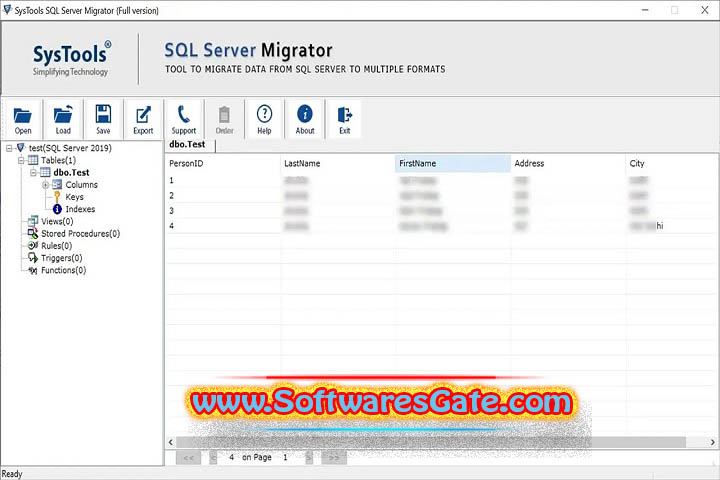Click the SysTools shield icon in title bar
Viewport: 720px width, 480px height.
tap(7, 9)
